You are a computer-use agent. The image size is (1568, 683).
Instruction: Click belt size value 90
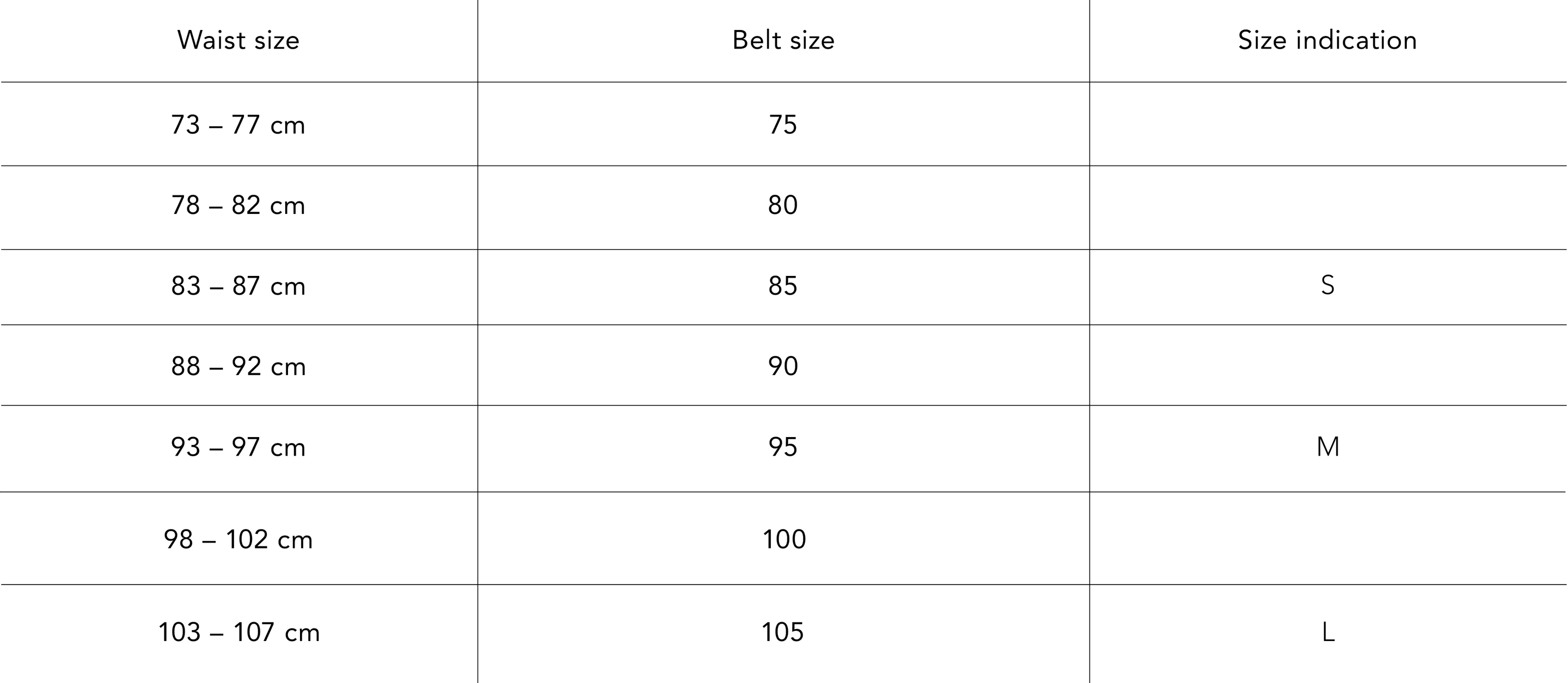[x=783, y=366]
